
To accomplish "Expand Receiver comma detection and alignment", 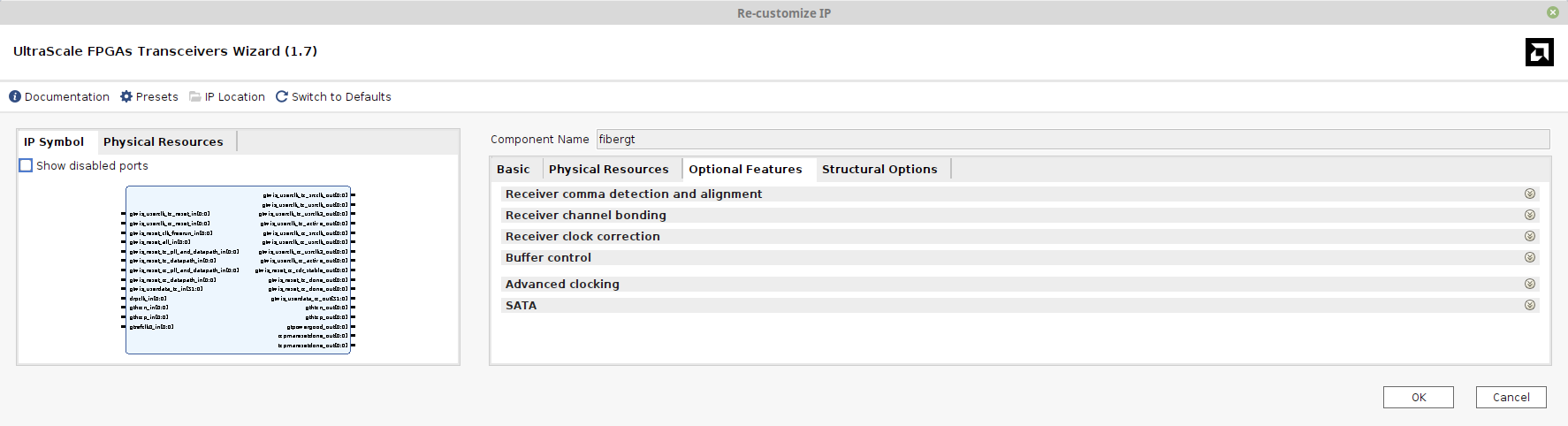I will coord(1529,194).
